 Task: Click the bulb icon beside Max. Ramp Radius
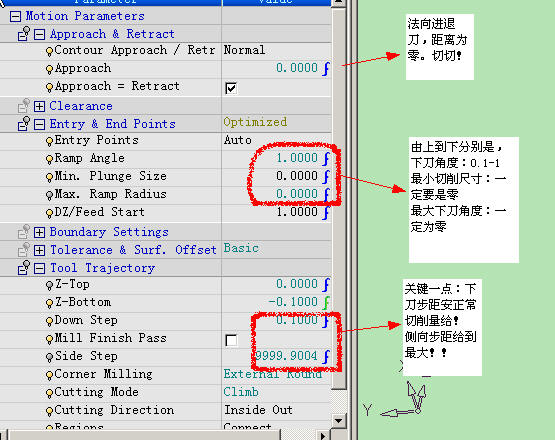[49, 196]
